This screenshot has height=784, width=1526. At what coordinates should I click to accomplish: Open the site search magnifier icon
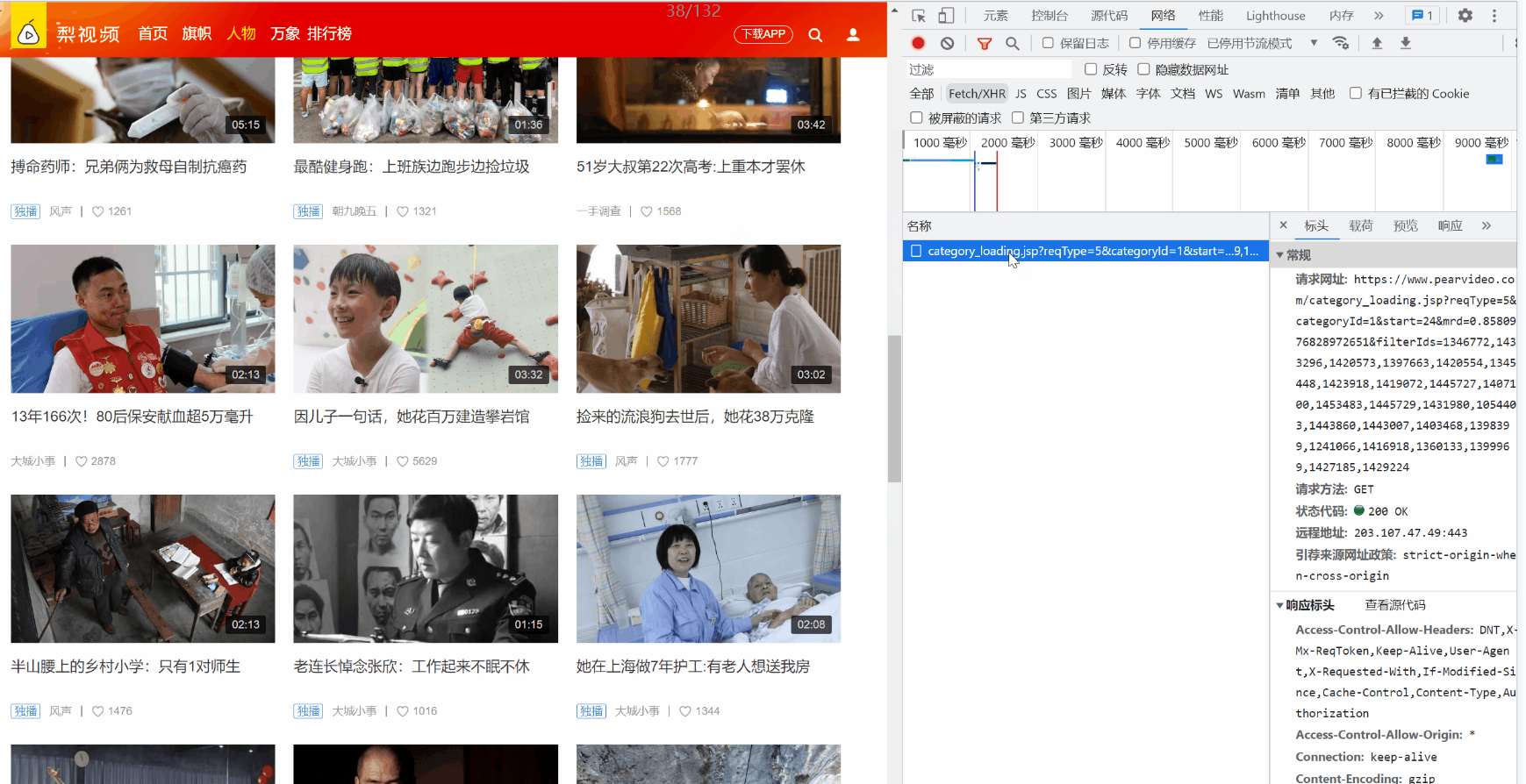pyautogui.click(x=815, y=35)
